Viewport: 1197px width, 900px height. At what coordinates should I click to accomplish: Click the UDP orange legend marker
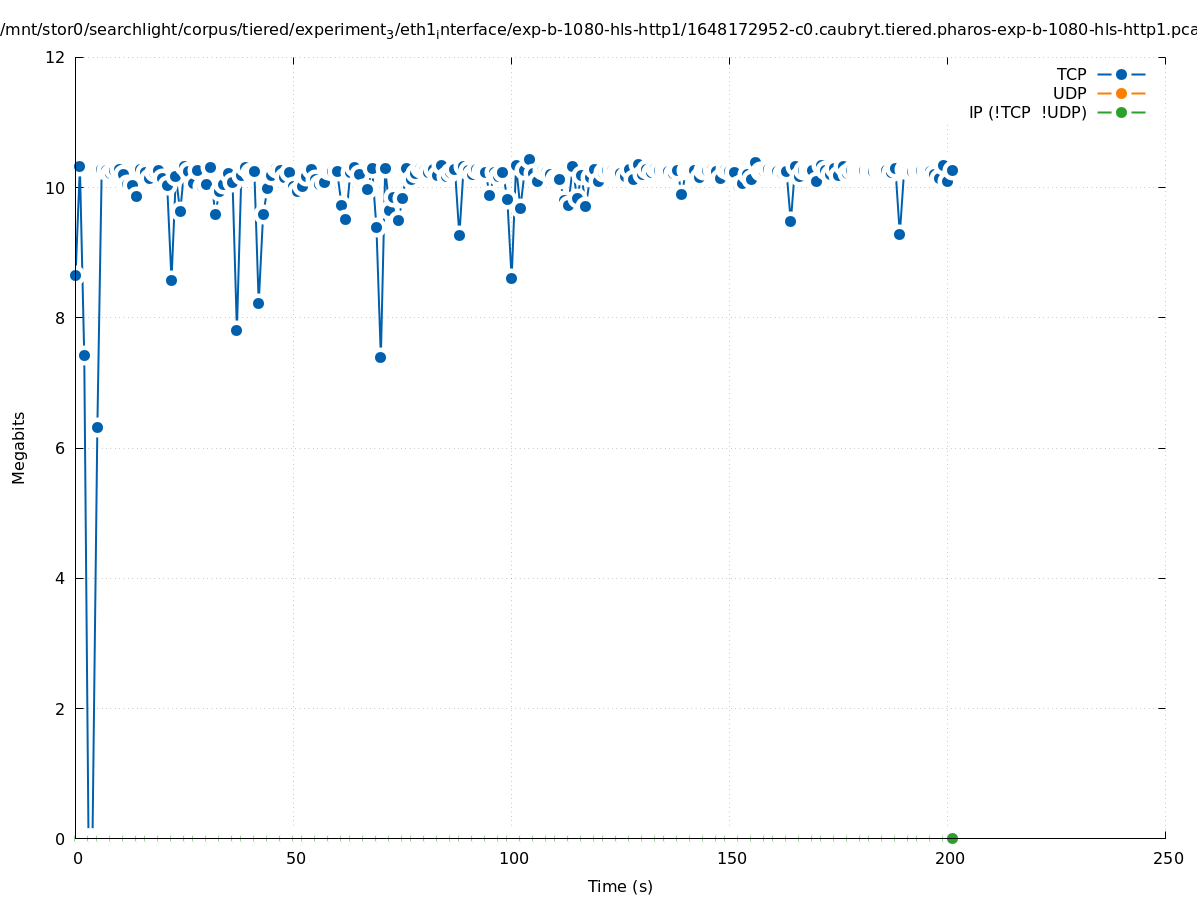pyautogui.click(x=1121, y=93)
